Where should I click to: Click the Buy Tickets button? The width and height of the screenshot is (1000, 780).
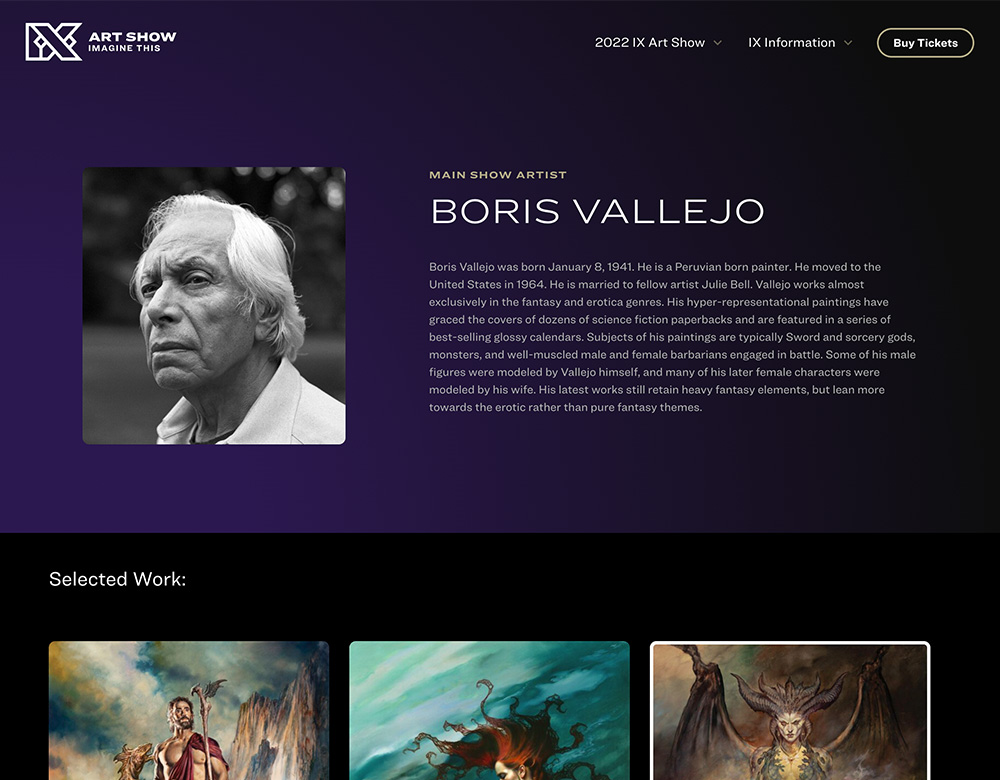click(925, 43)
